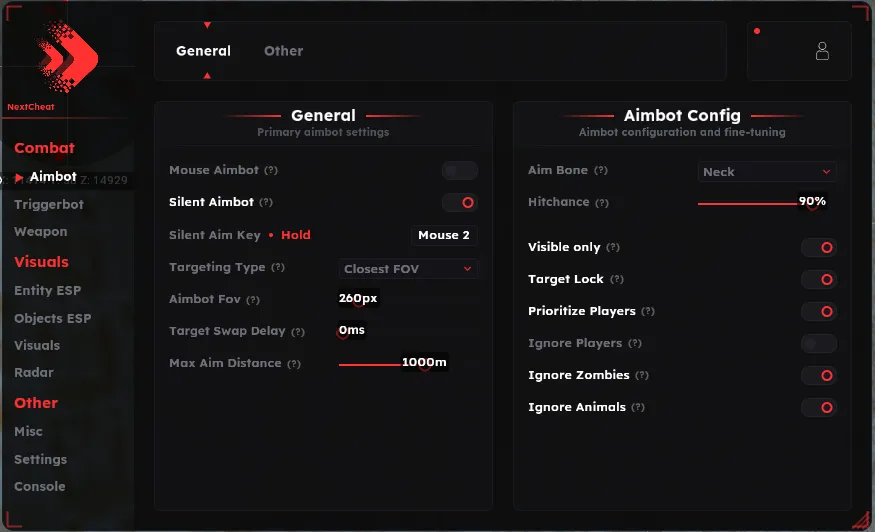Screen dimensions: 875x532
Task: Expand the Aim Bone Neck dropdown
Action: [x=767, y=172]
